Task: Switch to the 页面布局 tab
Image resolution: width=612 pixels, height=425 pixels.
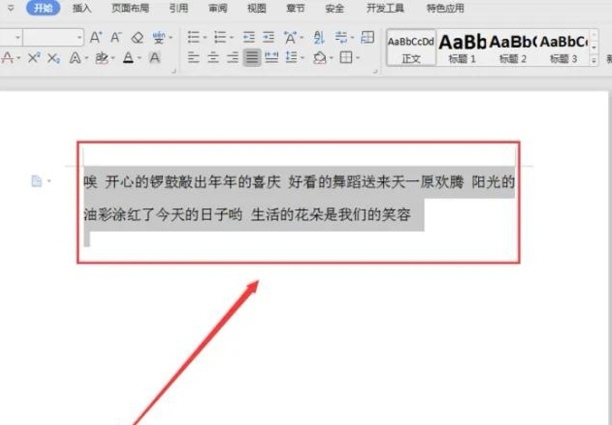Action: click(x=130, y=8)
